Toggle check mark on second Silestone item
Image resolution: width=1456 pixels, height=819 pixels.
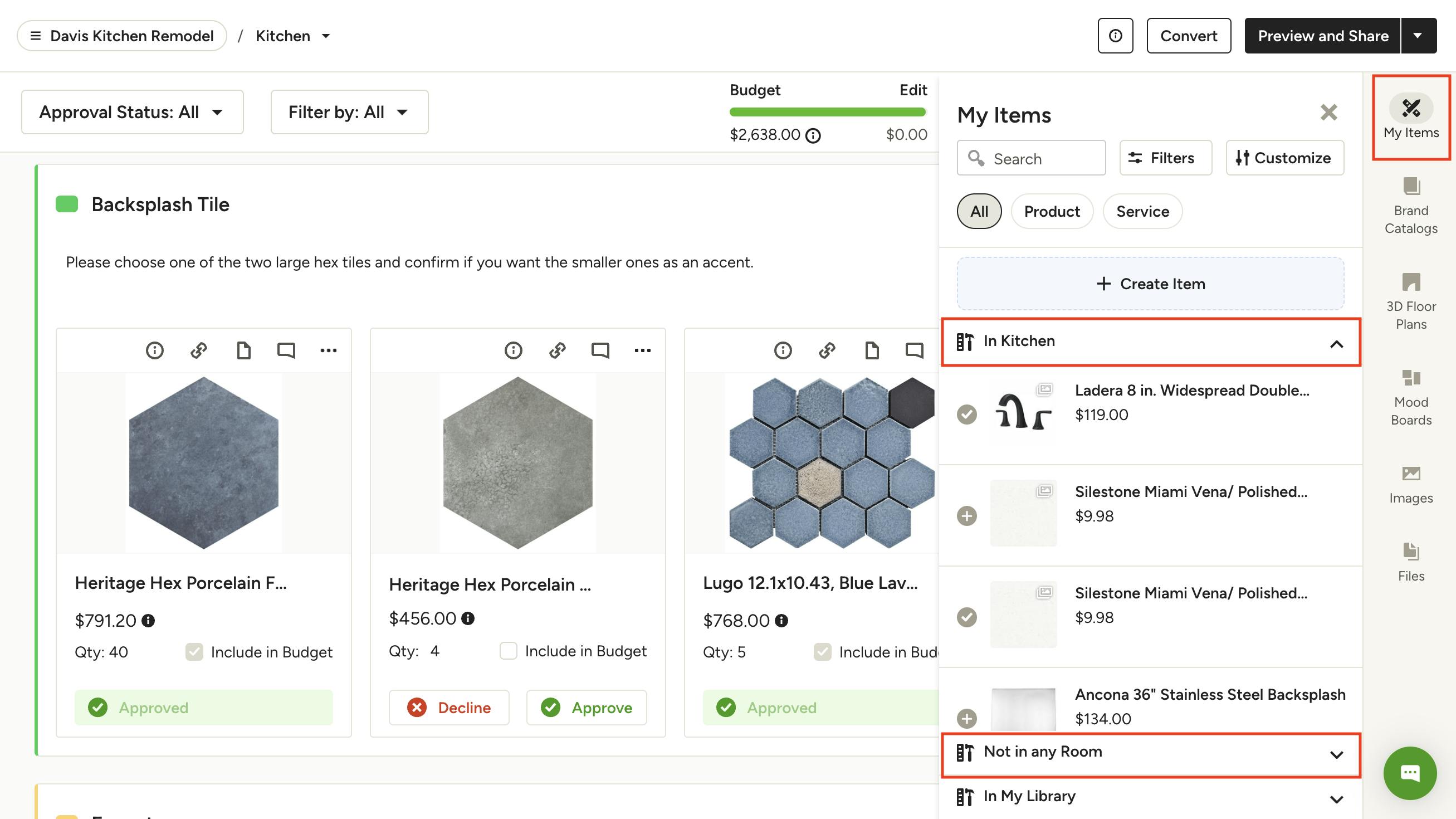click(x=966, y=617)
